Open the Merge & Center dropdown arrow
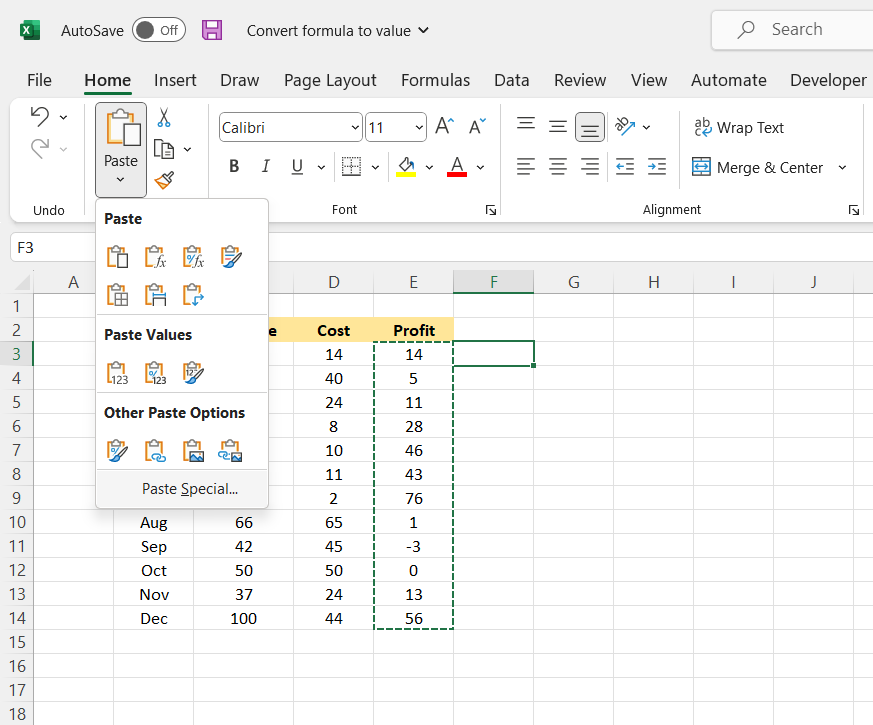 [x=842, y=168]
